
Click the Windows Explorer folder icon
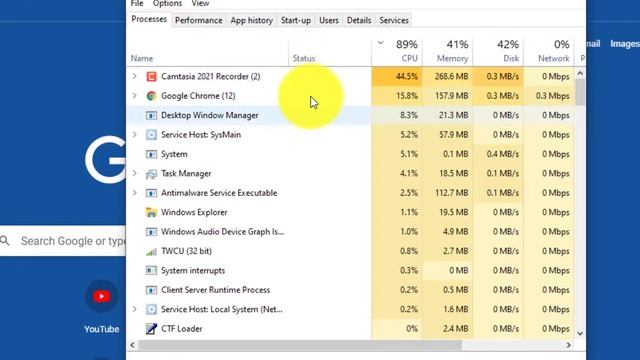tap(151, 212)
